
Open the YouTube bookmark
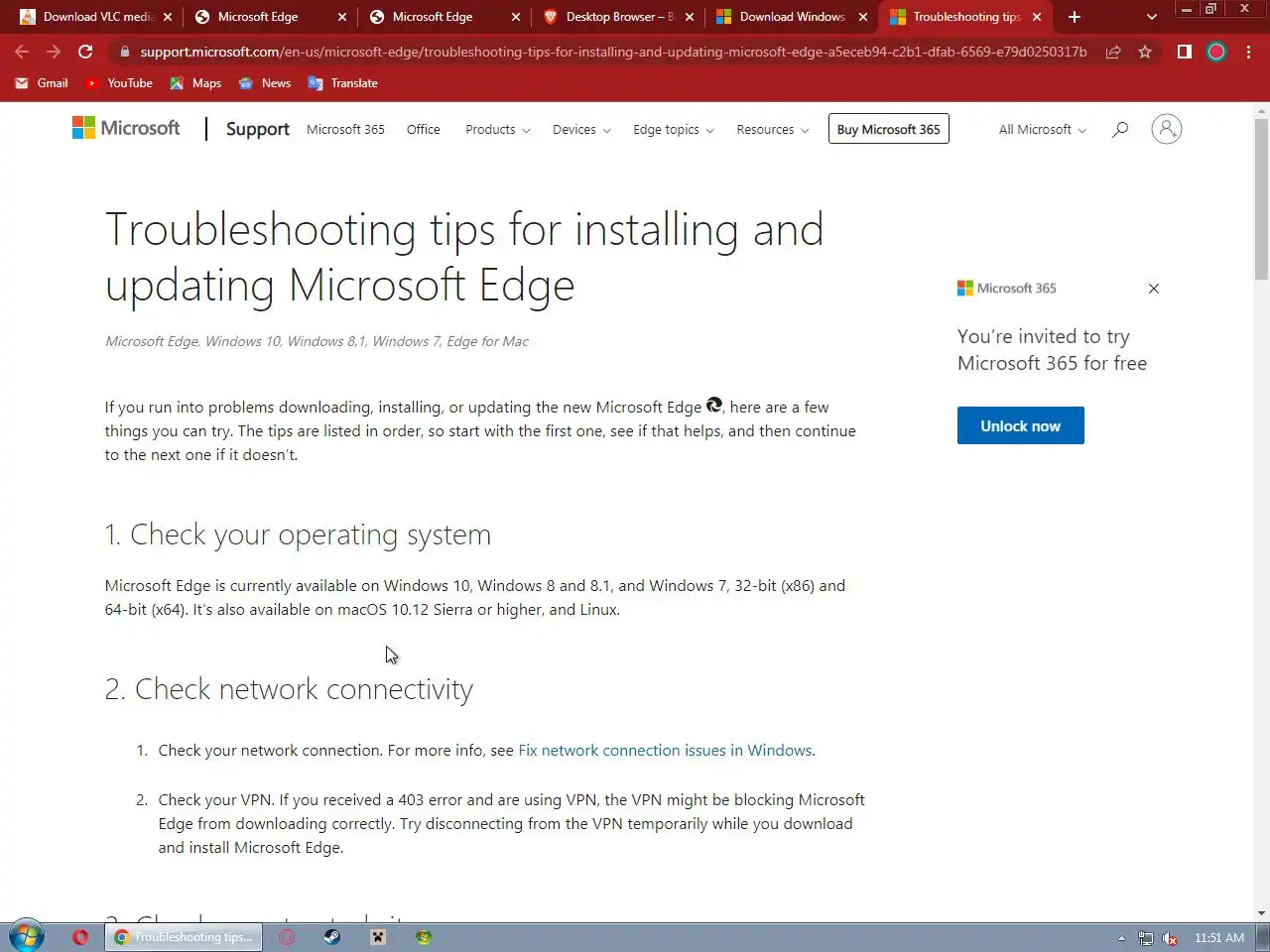pyautogui.click(x=119, y=83)
